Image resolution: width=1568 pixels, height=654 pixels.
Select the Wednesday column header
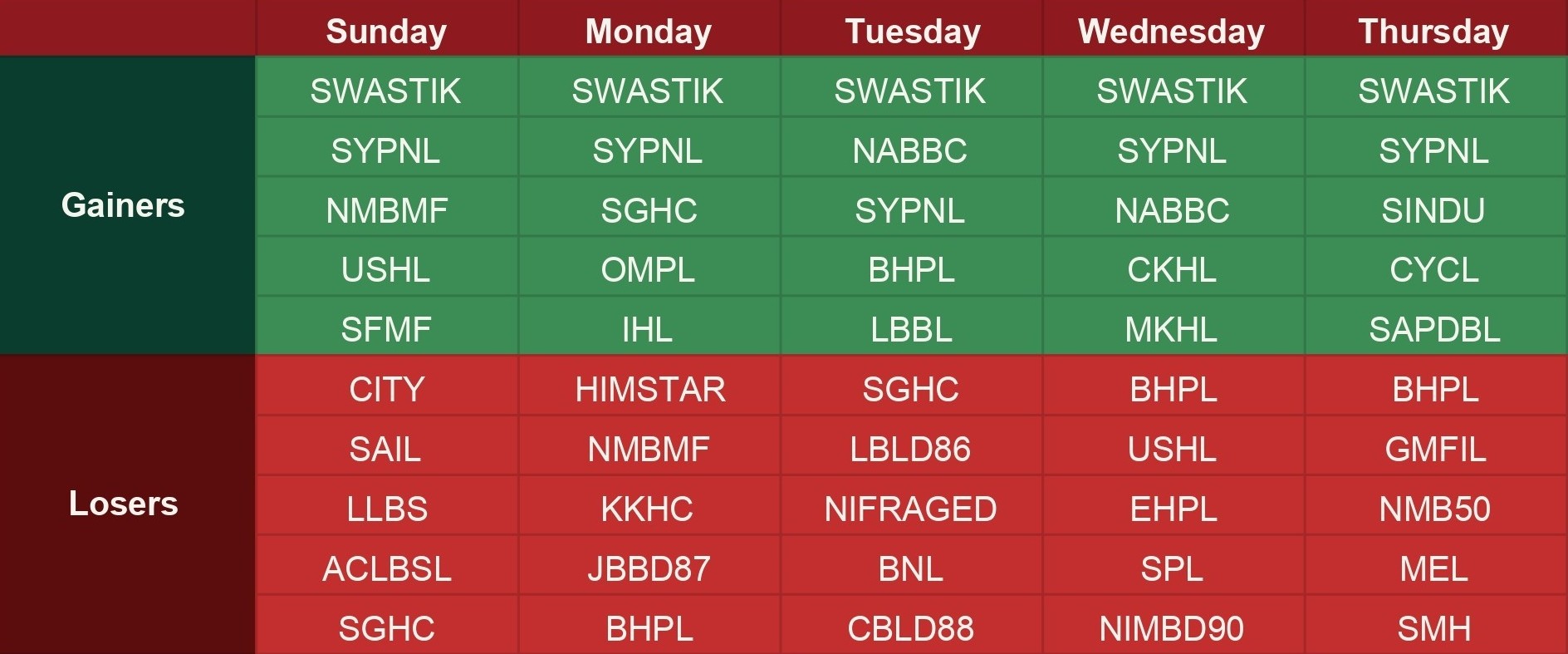point(1171,32)
